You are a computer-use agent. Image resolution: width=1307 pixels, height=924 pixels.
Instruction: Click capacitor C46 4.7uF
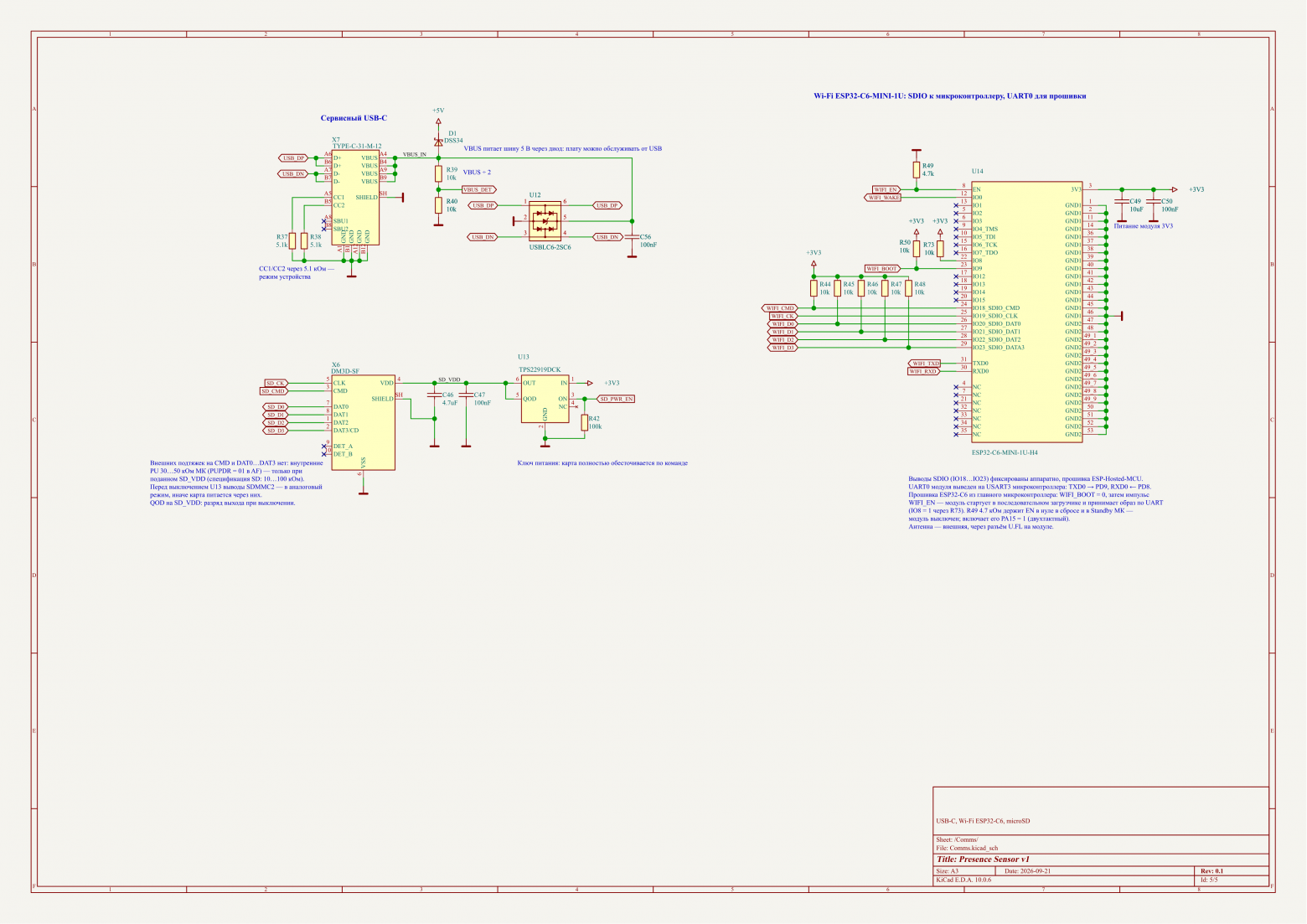click(434, 395)
